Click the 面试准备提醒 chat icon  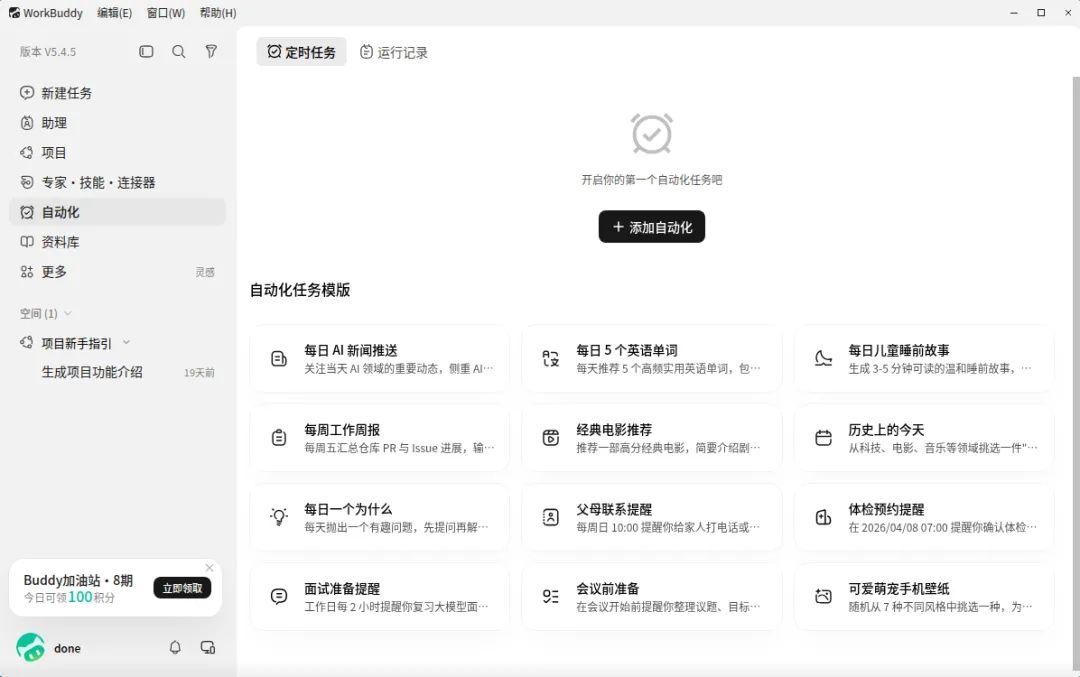(x=279, y=596)
